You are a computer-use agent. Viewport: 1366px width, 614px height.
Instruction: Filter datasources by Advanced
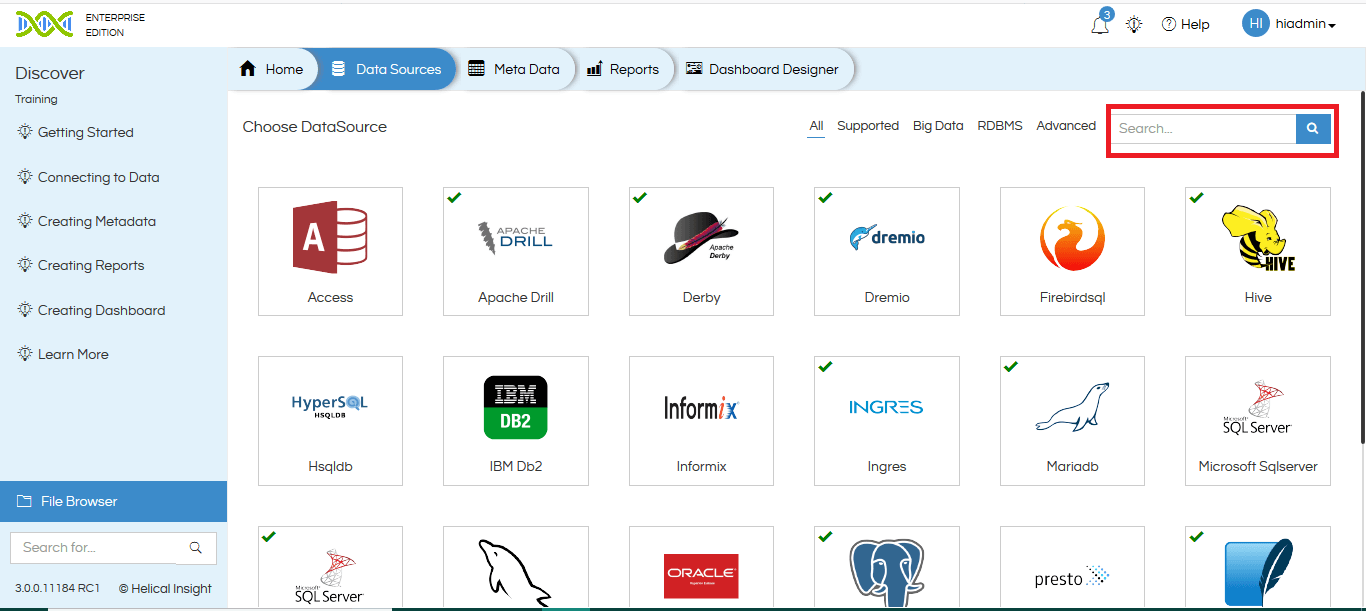1066,126
